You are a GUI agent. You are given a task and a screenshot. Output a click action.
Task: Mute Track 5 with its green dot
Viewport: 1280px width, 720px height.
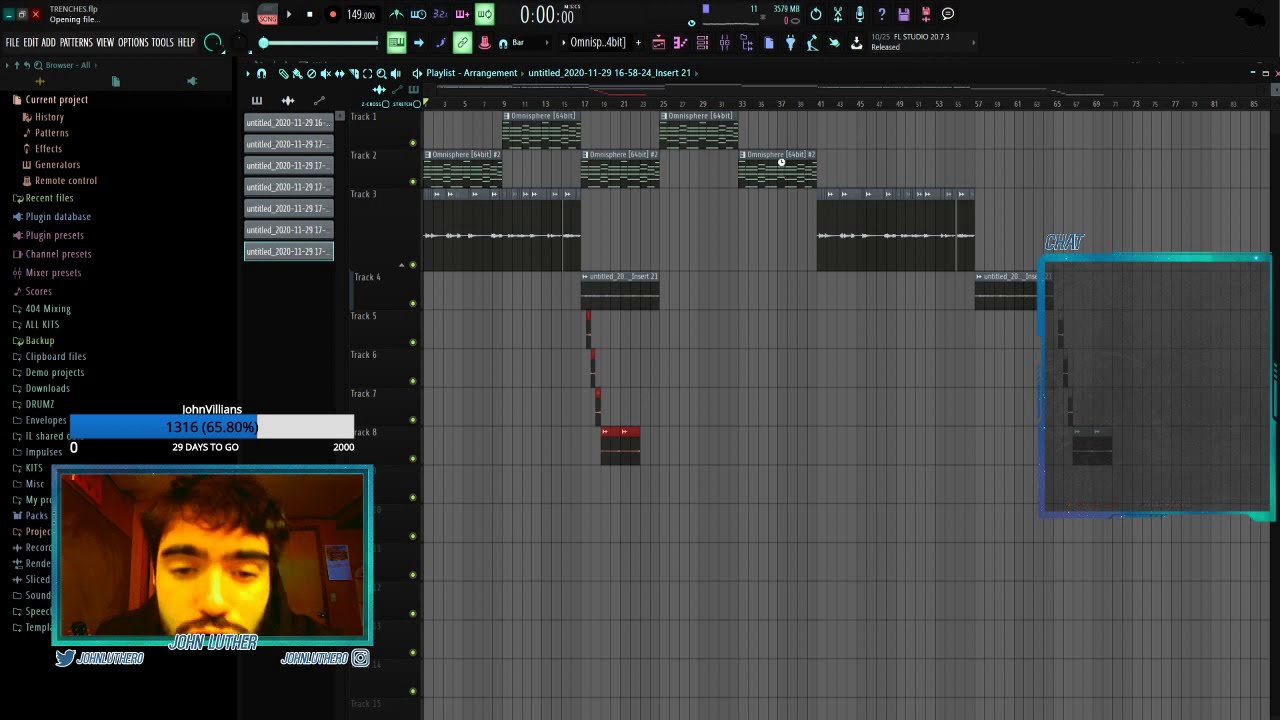point(413,342)
